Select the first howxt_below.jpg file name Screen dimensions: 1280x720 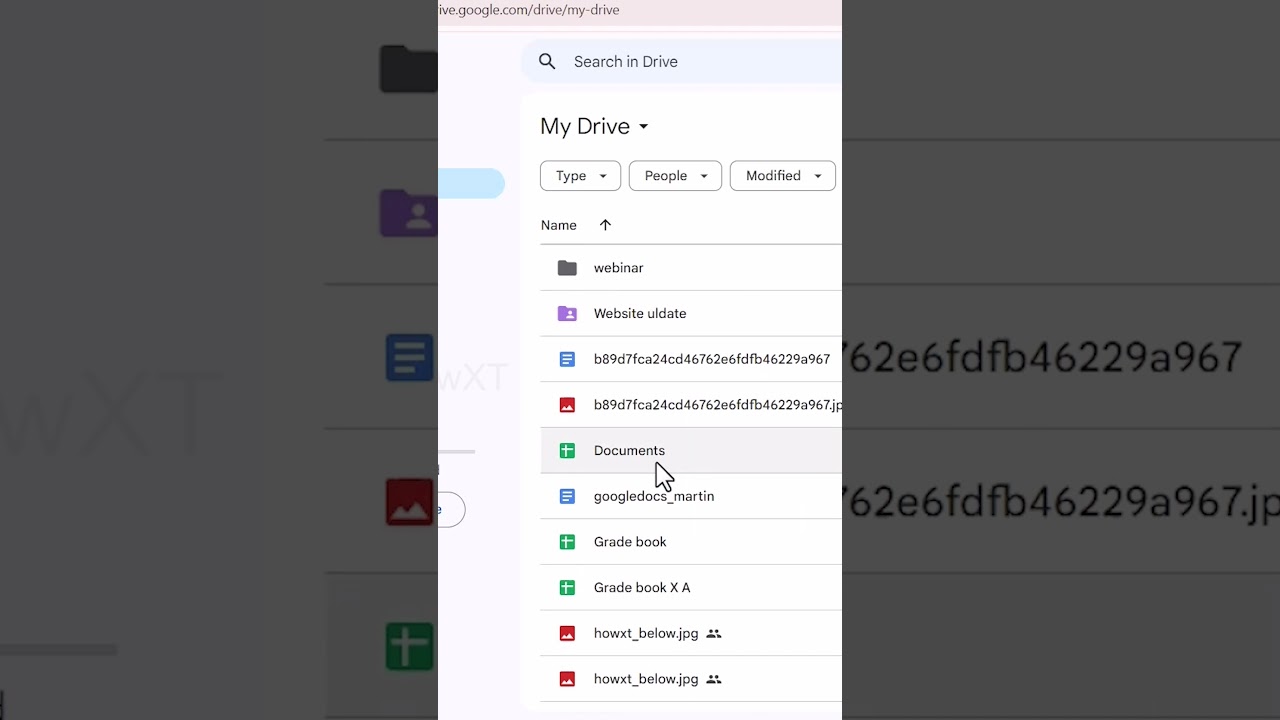click(646, 633)
